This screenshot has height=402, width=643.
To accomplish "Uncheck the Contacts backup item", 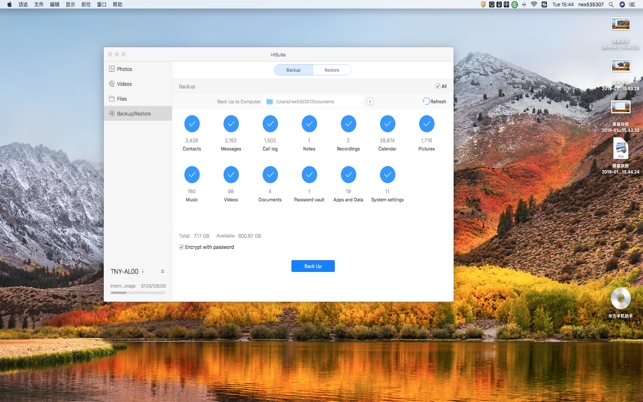I will (x=192, y=124).
